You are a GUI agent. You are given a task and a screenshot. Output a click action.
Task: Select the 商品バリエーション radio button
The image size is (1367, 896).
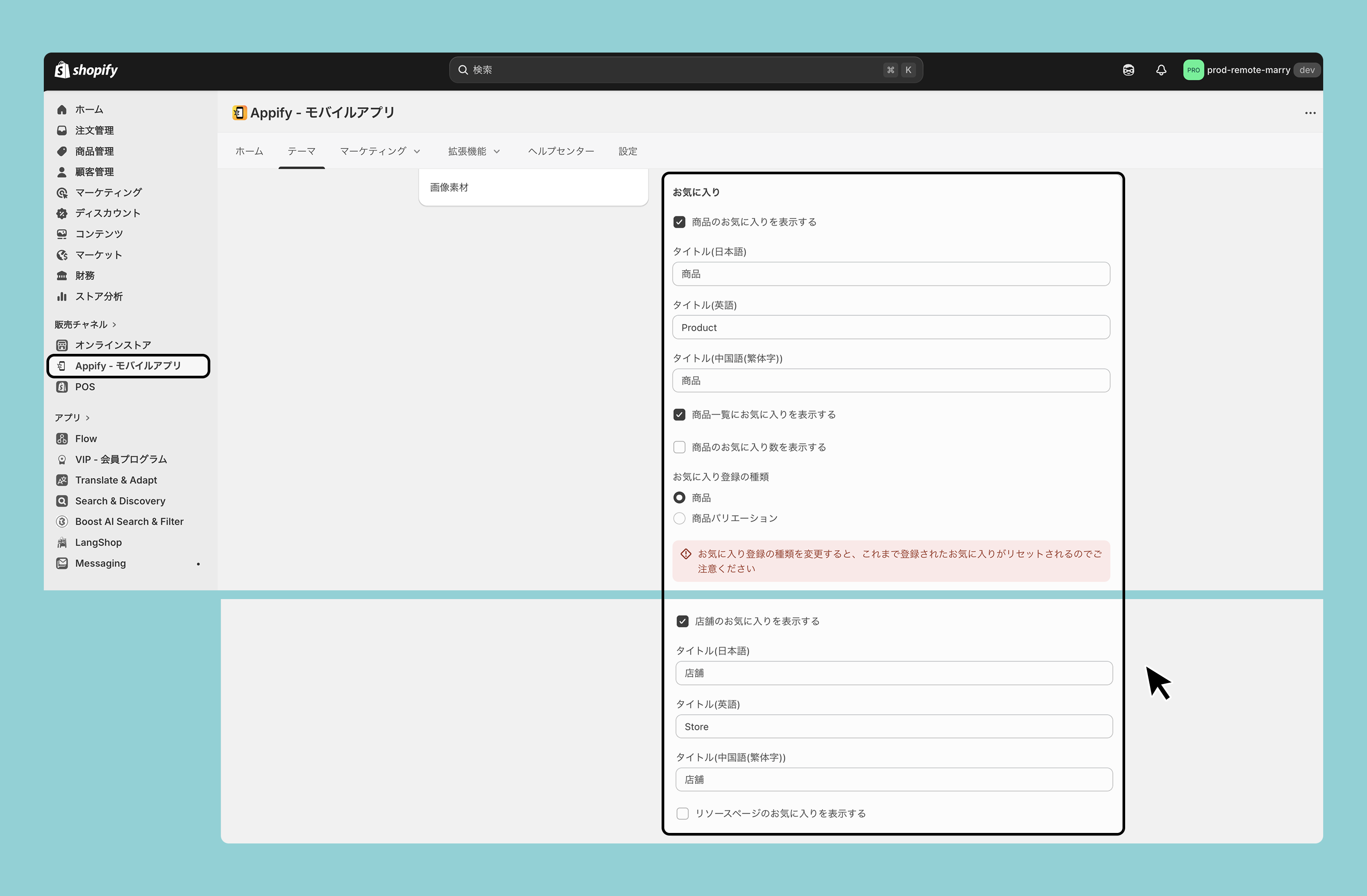[x=679, y=519]
